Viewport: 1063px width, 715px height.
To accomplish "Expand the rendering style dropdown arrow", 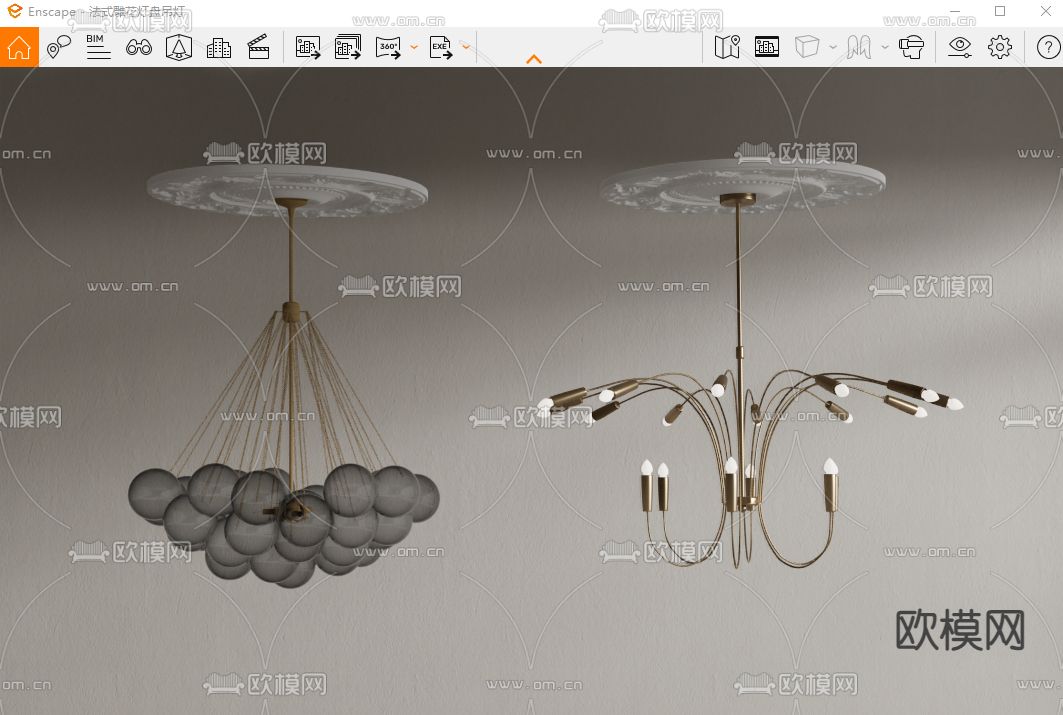I will point(833,47).
